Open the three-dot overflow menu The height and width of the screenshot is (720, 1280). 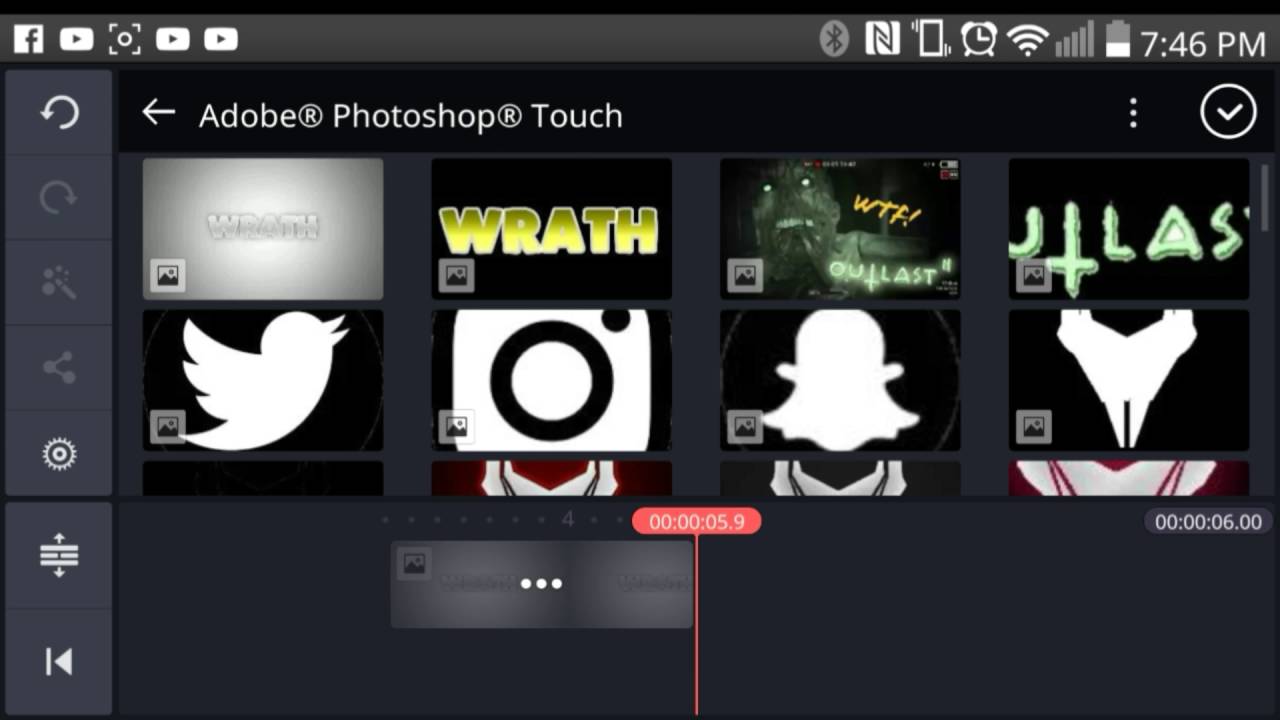pyautogui.click(x=1133, y=113)
